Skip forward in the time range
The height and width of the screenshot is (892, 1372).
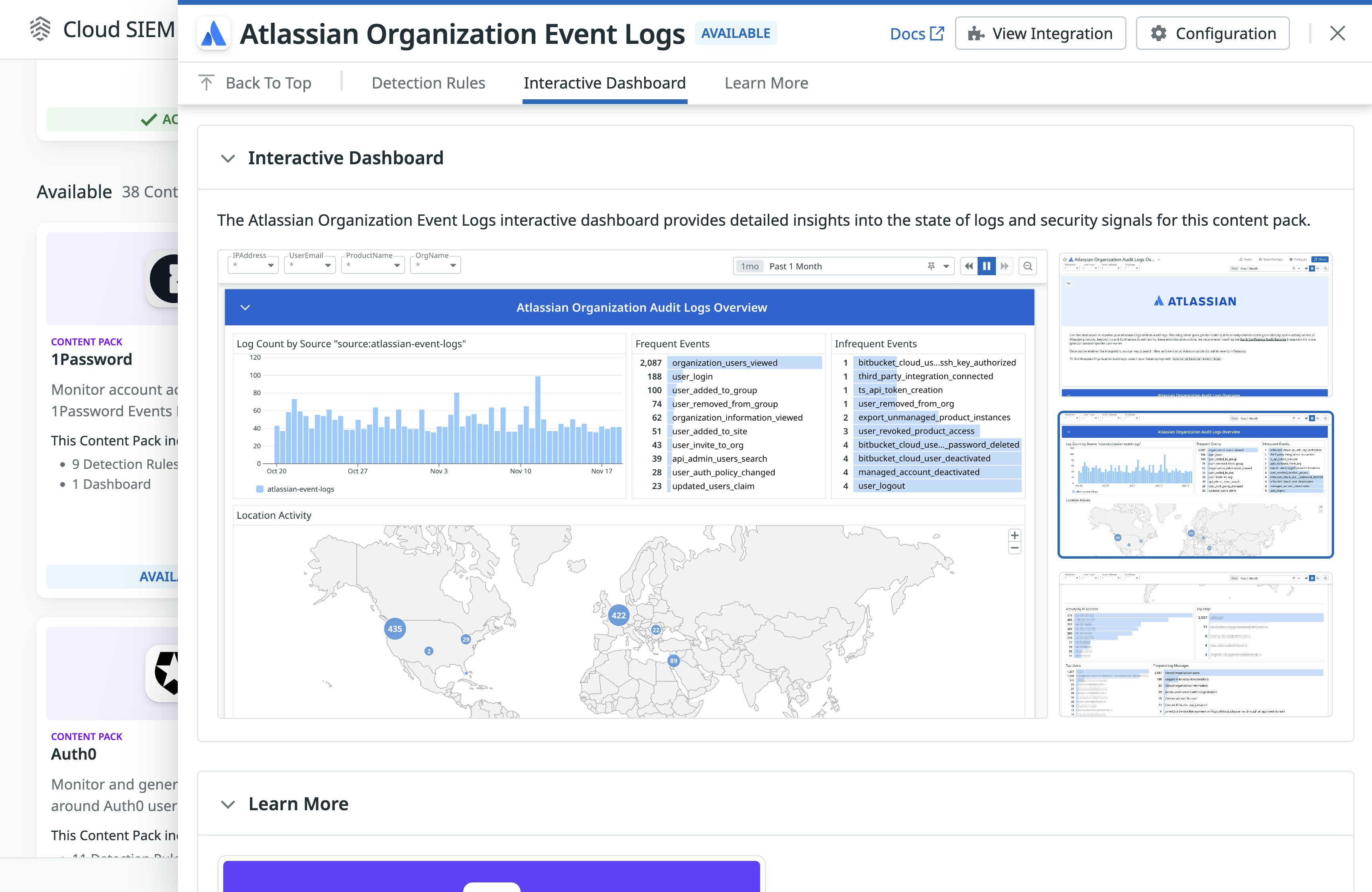coord(1005,266)
